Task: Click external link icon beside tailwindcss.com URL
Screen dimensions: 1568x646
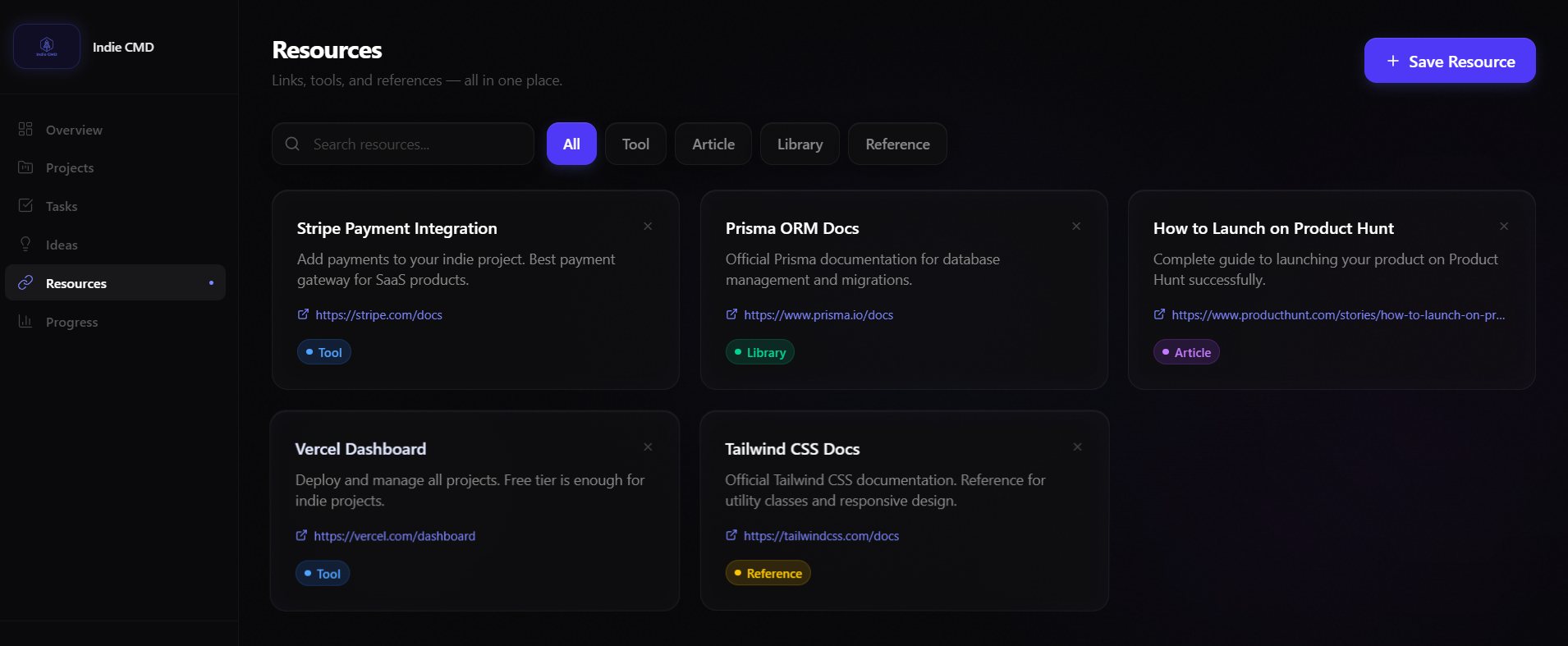Action: pos(731,535)
